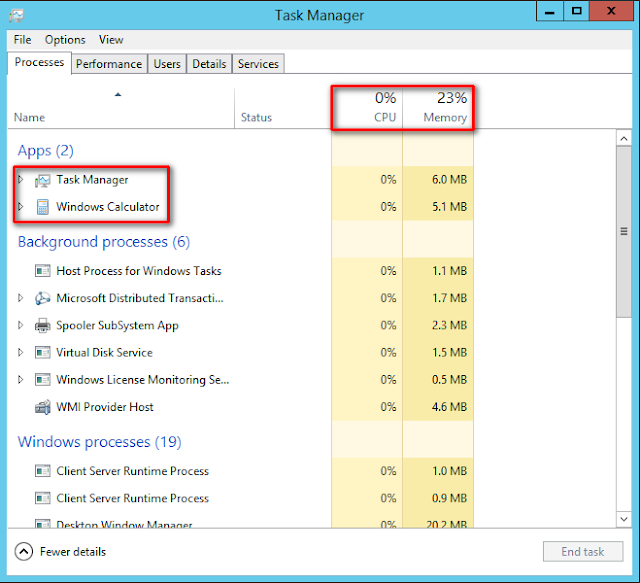Click the scrollbar down arrow
The width and height of the screenshot is (640, 583).
coord(624,519)
